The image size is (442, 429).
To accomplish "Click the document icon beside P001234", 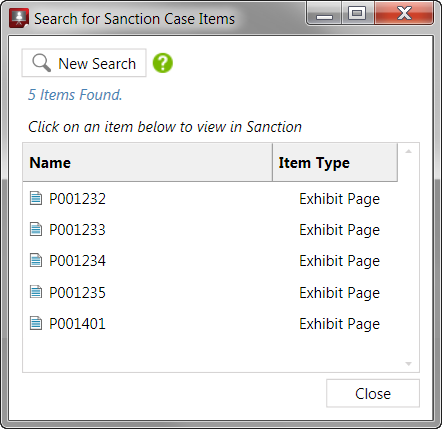I will point(36,260).
